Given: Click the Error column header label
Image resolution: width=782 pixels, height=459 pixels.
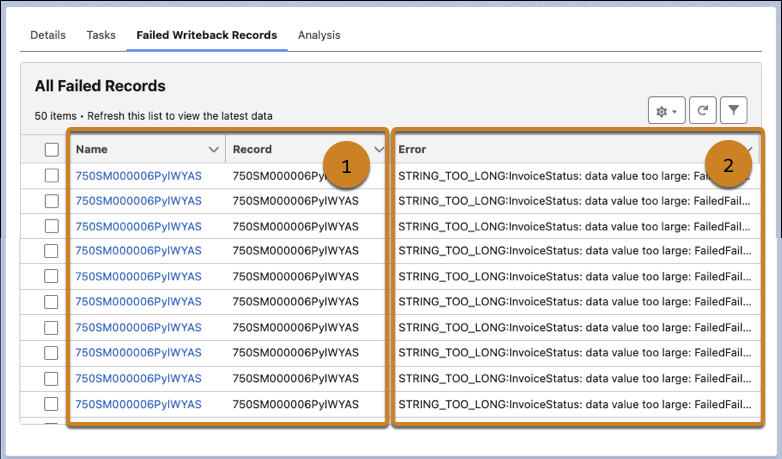Looking at the screenshot, I should (x=412, y=149).
